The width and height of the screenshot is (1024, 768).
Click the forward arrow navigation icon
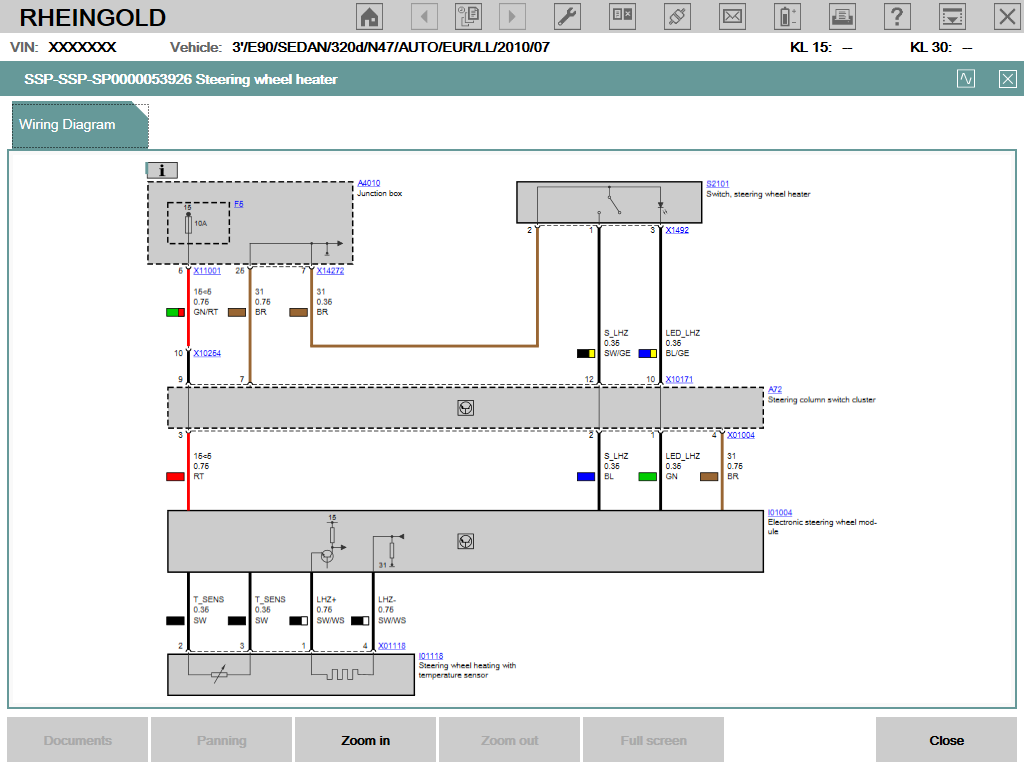[512, 16]
